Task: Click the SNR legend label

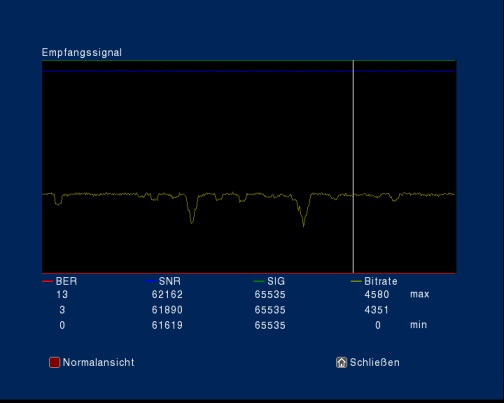Action: pos(170,281)
